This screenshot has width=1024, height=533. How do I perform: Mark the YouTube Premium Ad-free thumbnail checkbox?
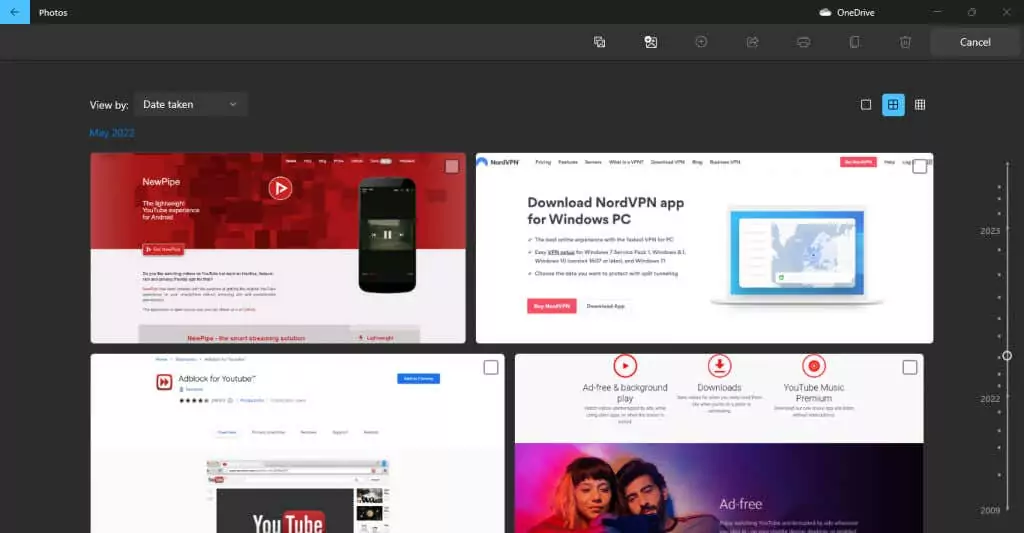click(x=909, y=367)
